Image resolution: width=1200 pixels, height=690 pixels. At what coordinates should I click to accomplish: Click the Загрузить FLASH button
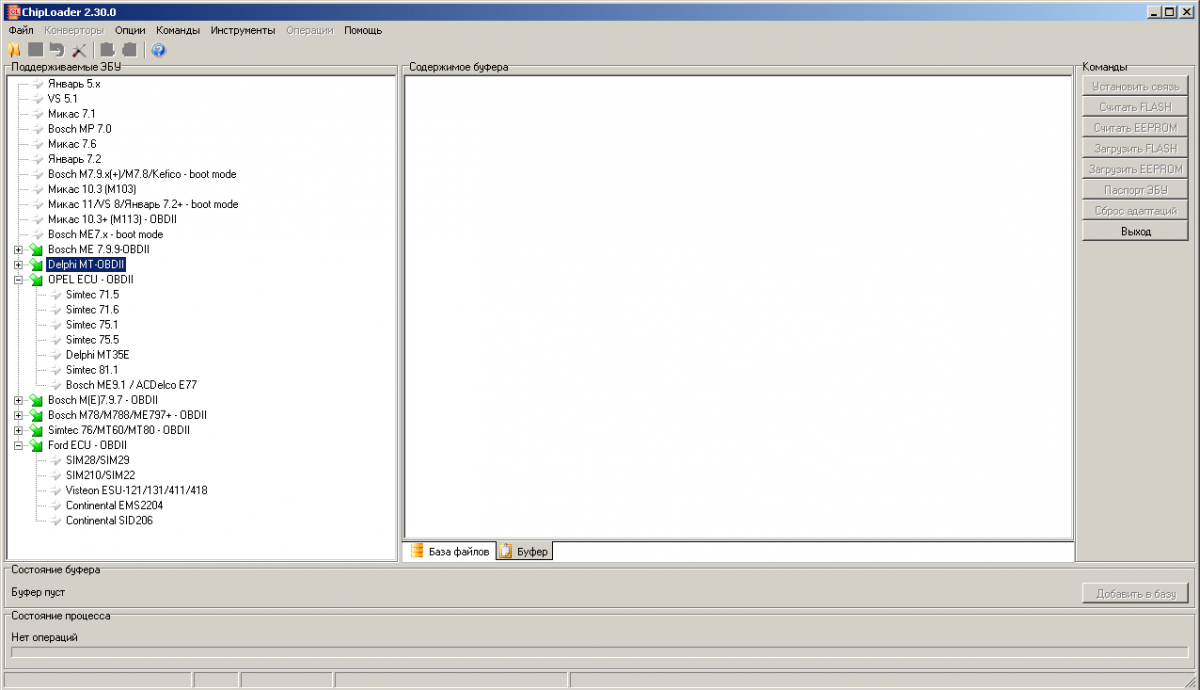click(1136, 148)
